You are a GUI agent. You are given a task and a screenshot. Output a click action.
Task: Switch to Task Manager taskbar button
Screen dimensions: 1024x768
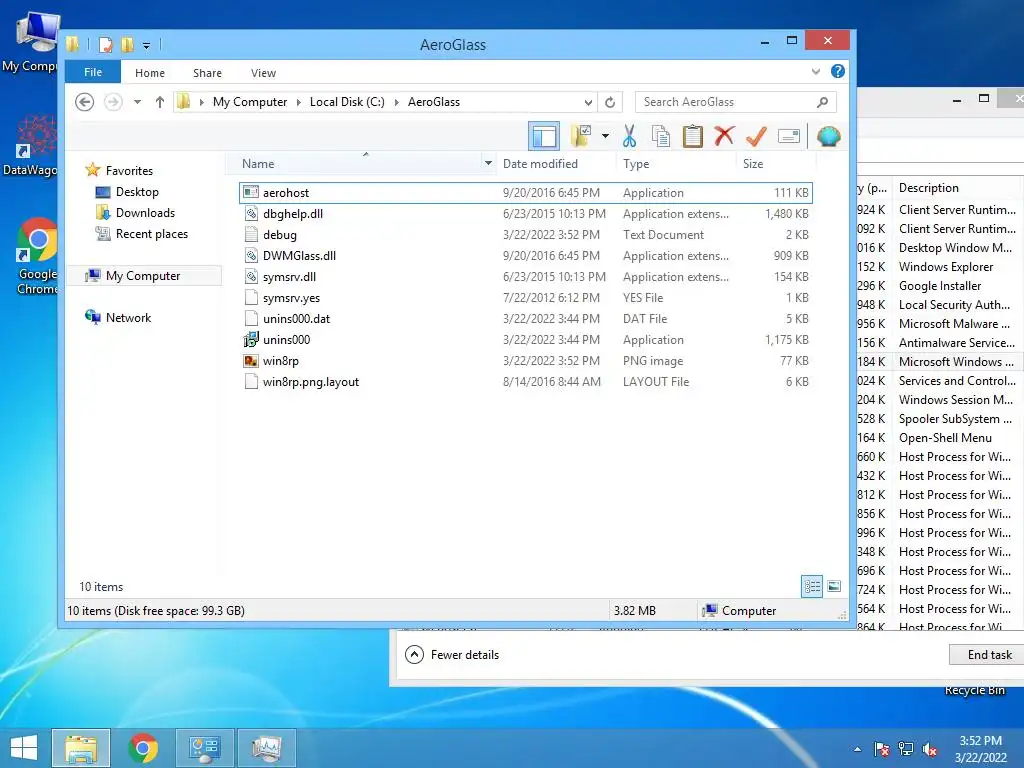tap(266, 748)
